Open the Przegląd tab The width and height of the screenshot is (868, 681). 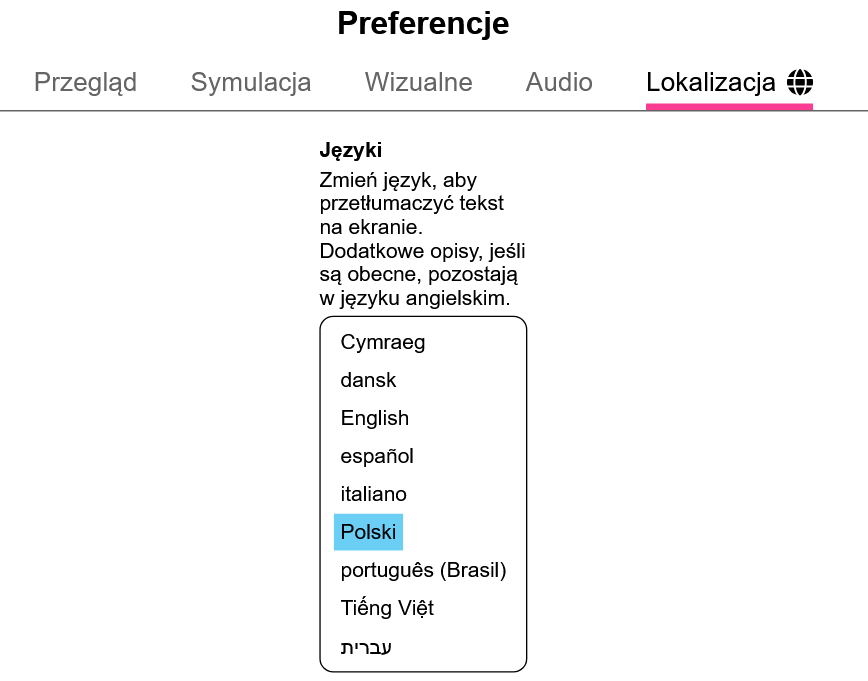pos(85,82)
